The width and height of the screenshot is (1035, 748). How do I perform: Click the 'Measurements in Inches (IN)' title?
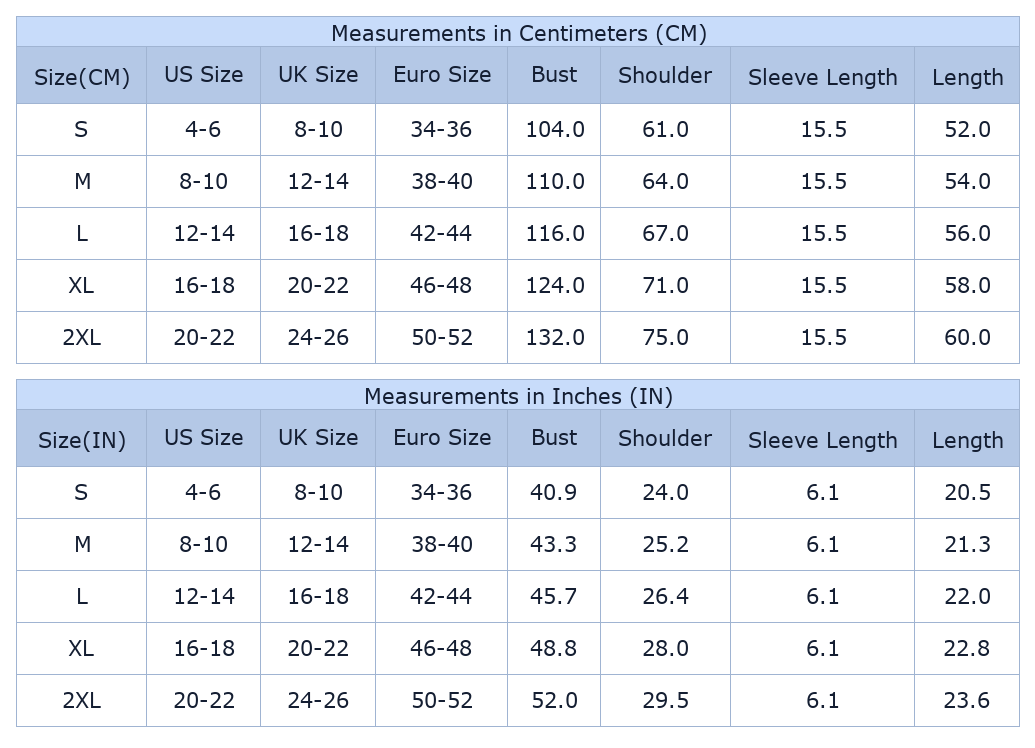(518, 396)
